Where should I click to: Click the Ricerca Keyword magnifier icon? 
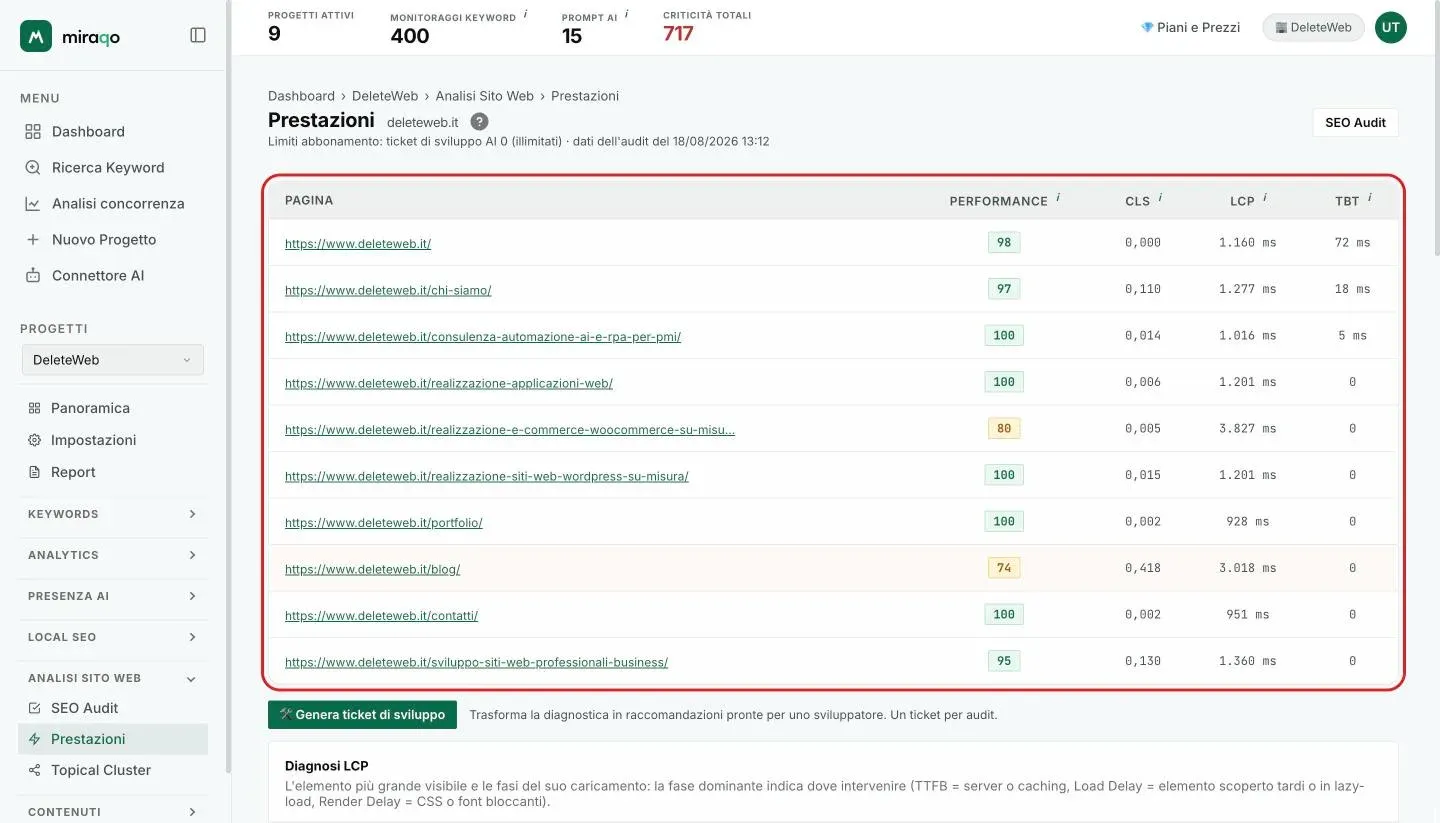click(33, 168)
